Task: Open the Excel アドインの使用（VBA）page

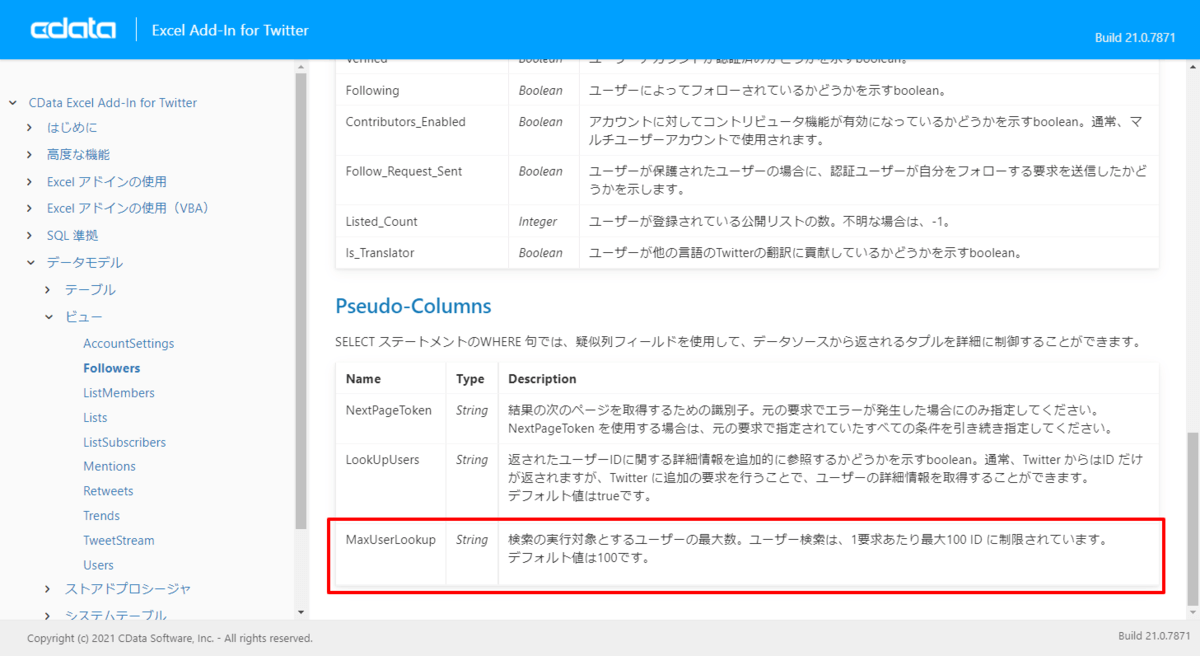Action: tap(131, 209)
